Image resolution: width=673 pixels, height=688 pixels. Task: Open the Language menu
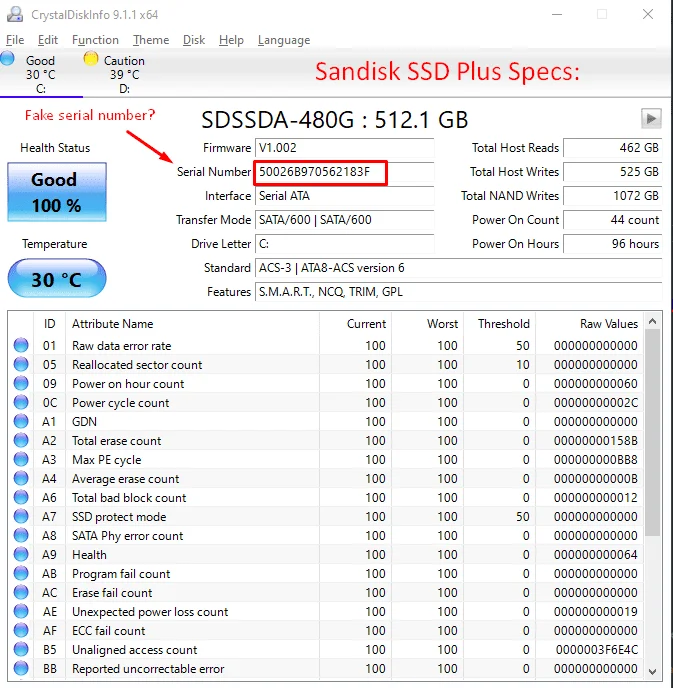(284, 40)
